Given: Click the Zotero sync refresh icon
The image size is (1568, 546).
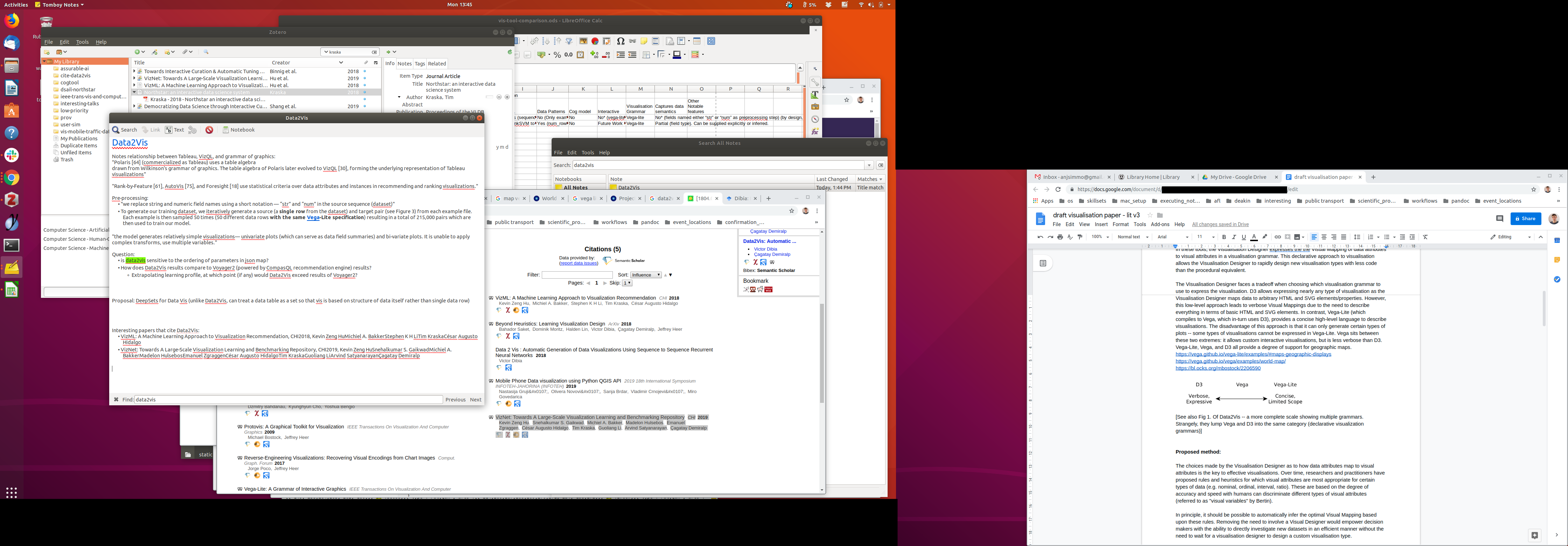Looking at the screenshot, I should pos(510,52).
